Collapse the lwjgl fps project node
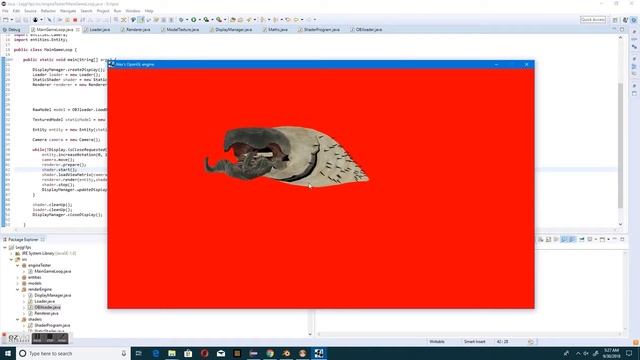Image resolution: width=640 pixels, height=360 pixels. coord(5,247)
